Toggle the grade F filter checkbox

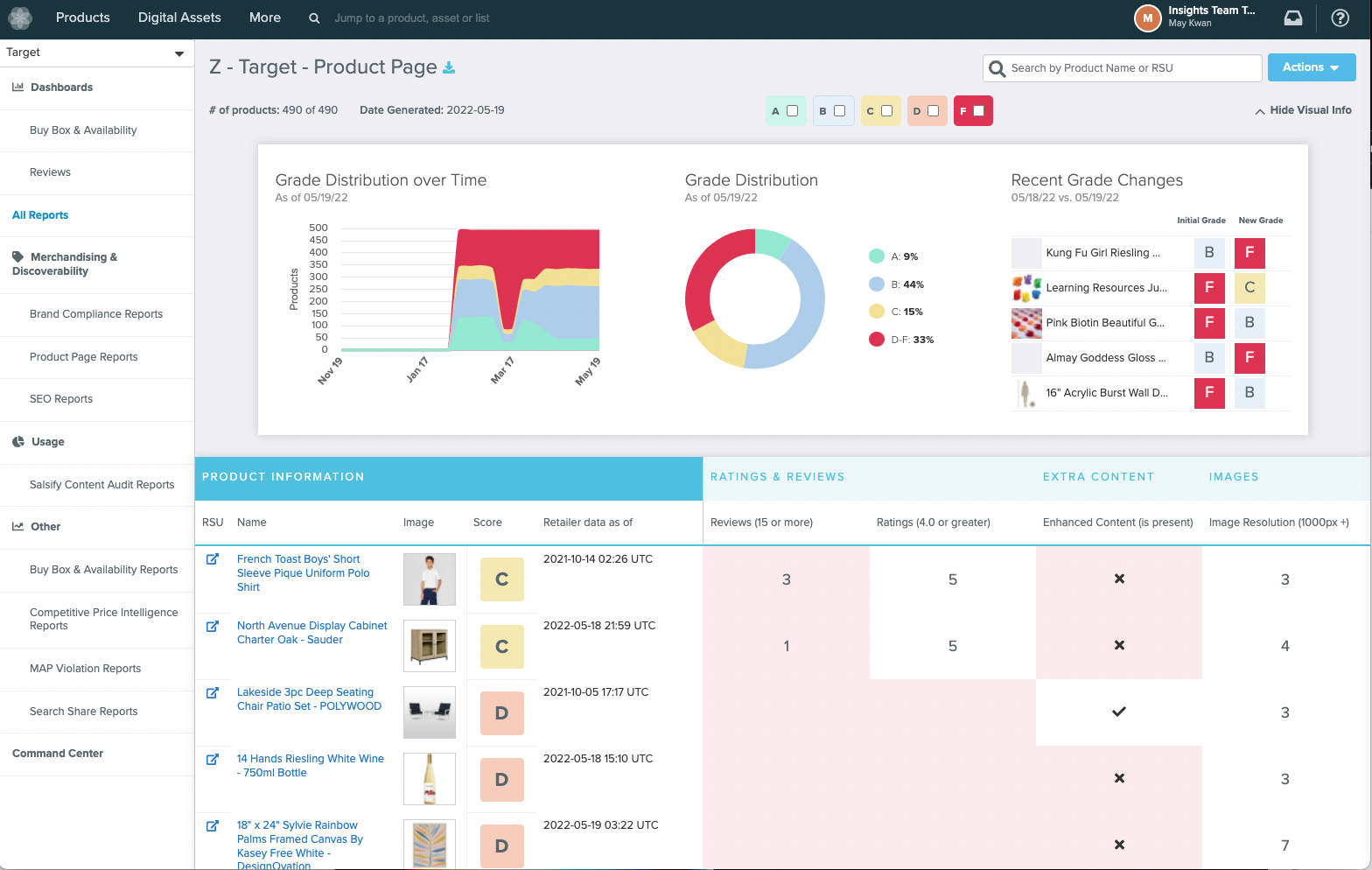coord(978,110)
